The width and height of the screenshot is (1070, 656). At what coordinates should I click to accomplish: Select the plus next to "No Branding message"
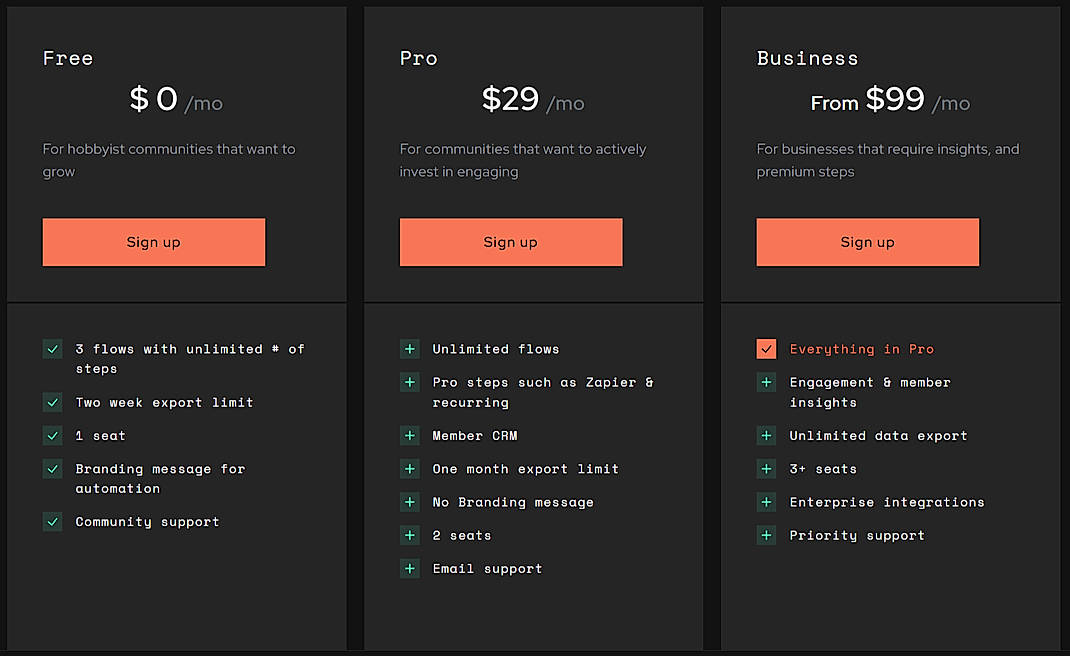pos(409,502)
